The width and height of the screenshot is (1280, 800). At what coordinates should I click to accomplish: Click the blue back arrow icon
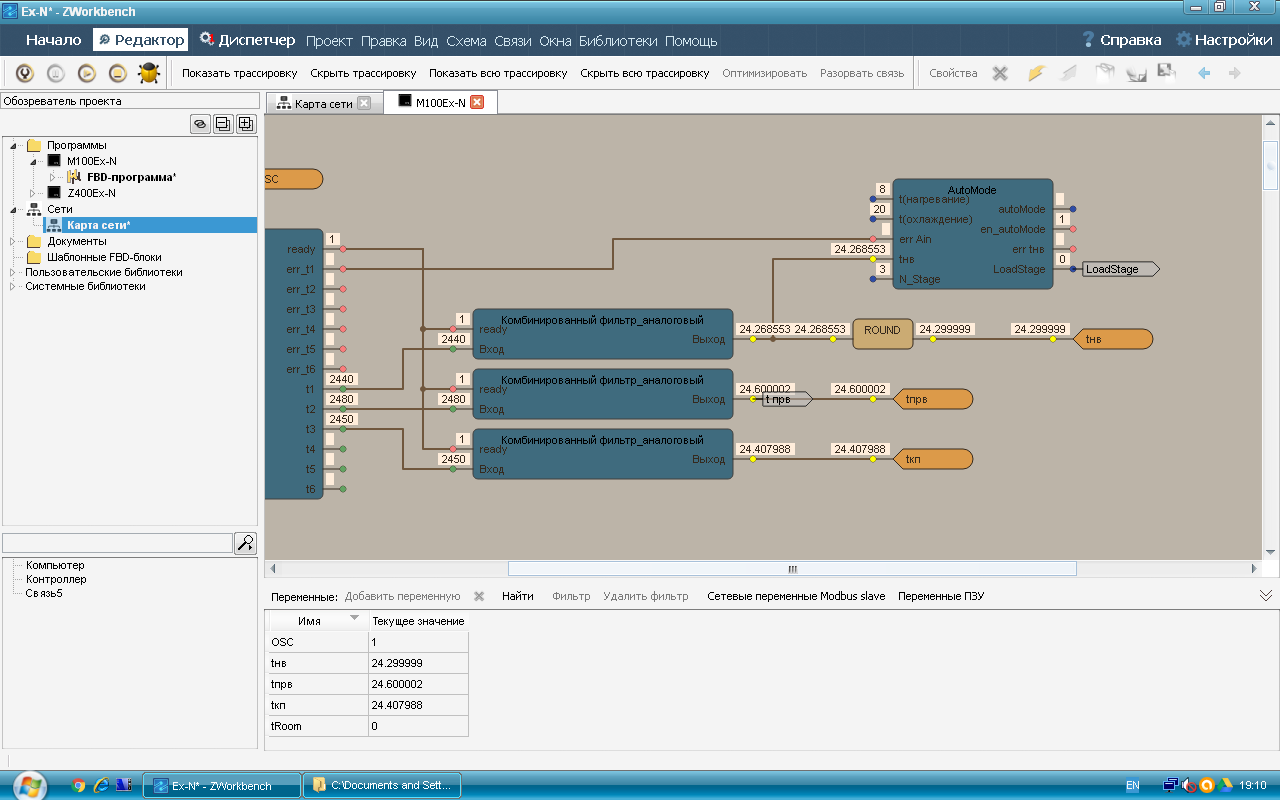(x=1204, y=73)
